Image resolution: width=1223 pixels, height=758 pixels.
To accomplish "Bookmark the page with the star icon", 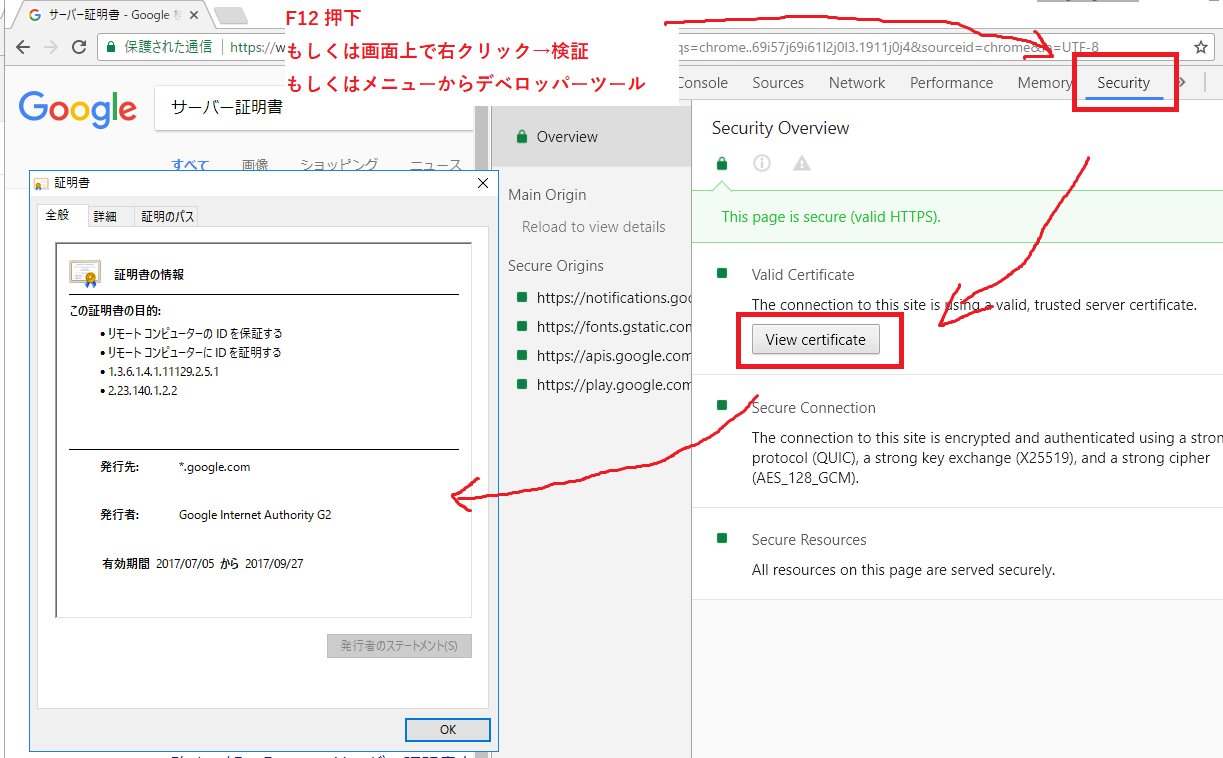I will click(1201, 47).
